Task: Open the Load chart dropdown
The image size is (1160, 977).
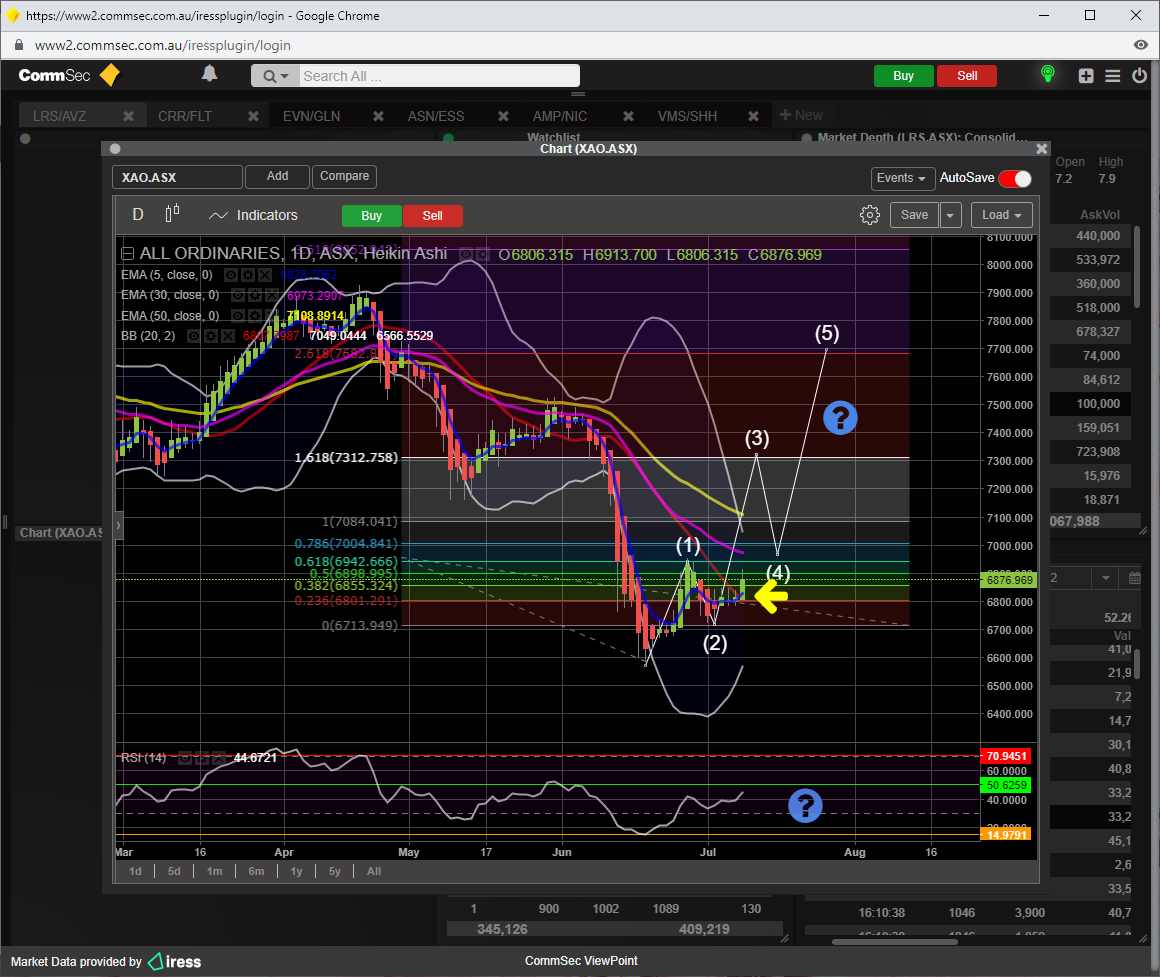Action: pos(1001,215)
